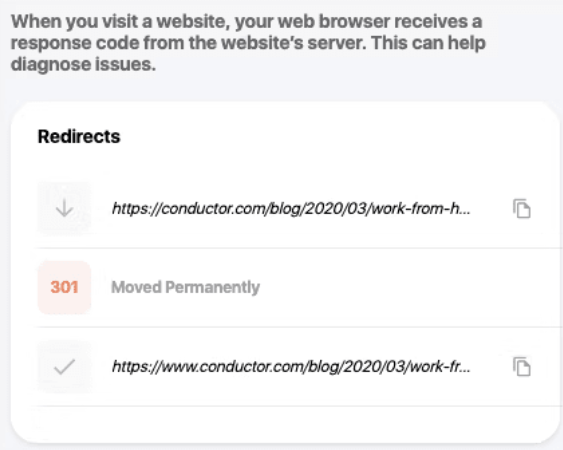563x450 pixels.
Task: Click the checkmark icon beside final URL
Action: coord(64,367)
